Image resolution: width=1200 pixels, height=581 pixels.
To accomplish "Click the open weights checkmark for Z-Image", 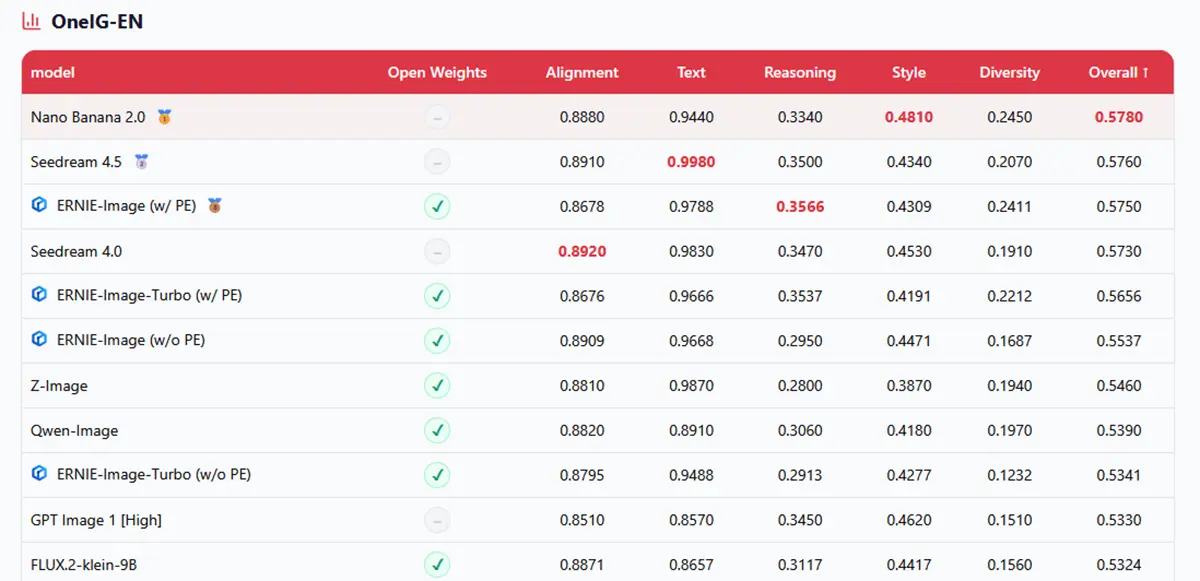I will point(437,385).
